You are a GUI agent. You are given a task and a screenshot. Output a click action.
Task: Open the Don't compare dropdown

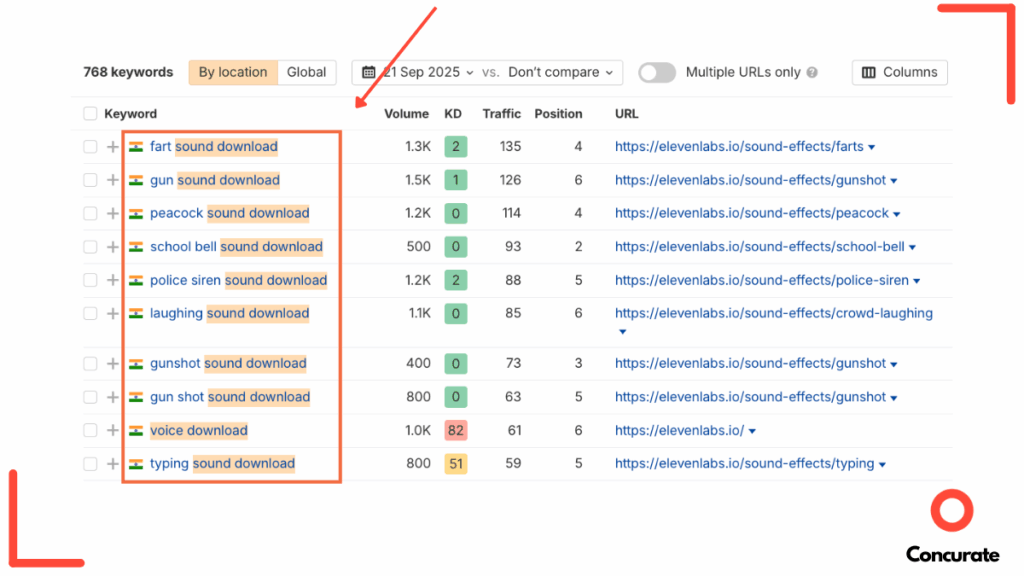(560, 72)
